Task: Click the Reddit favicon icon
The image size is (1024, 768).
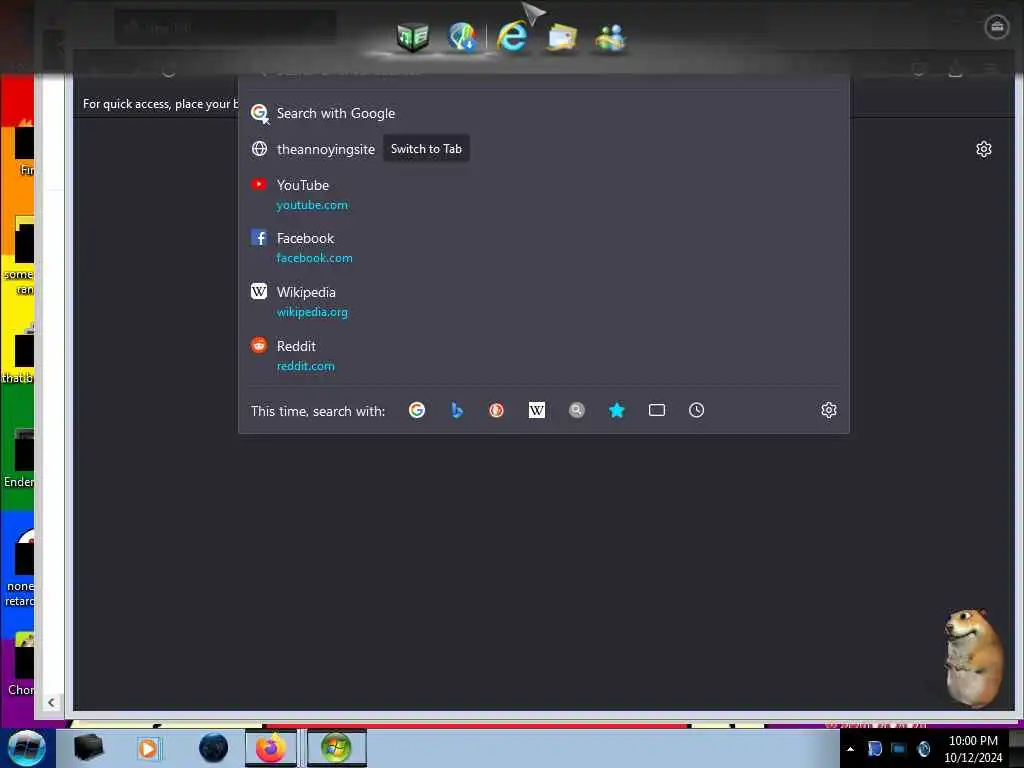Action: [259, 345]
